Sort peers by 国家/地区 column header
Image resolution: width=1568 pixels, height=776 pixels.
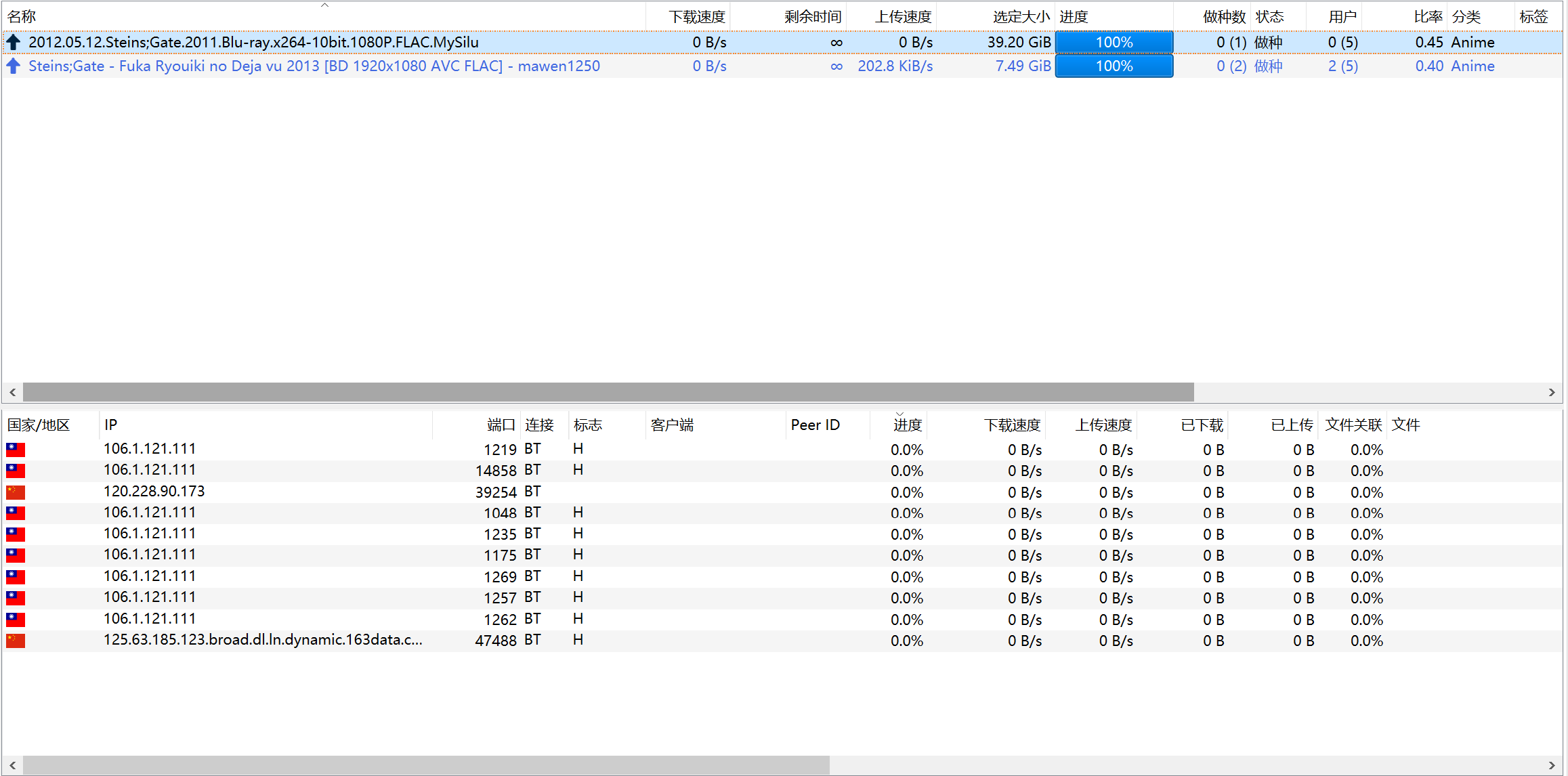51,425
